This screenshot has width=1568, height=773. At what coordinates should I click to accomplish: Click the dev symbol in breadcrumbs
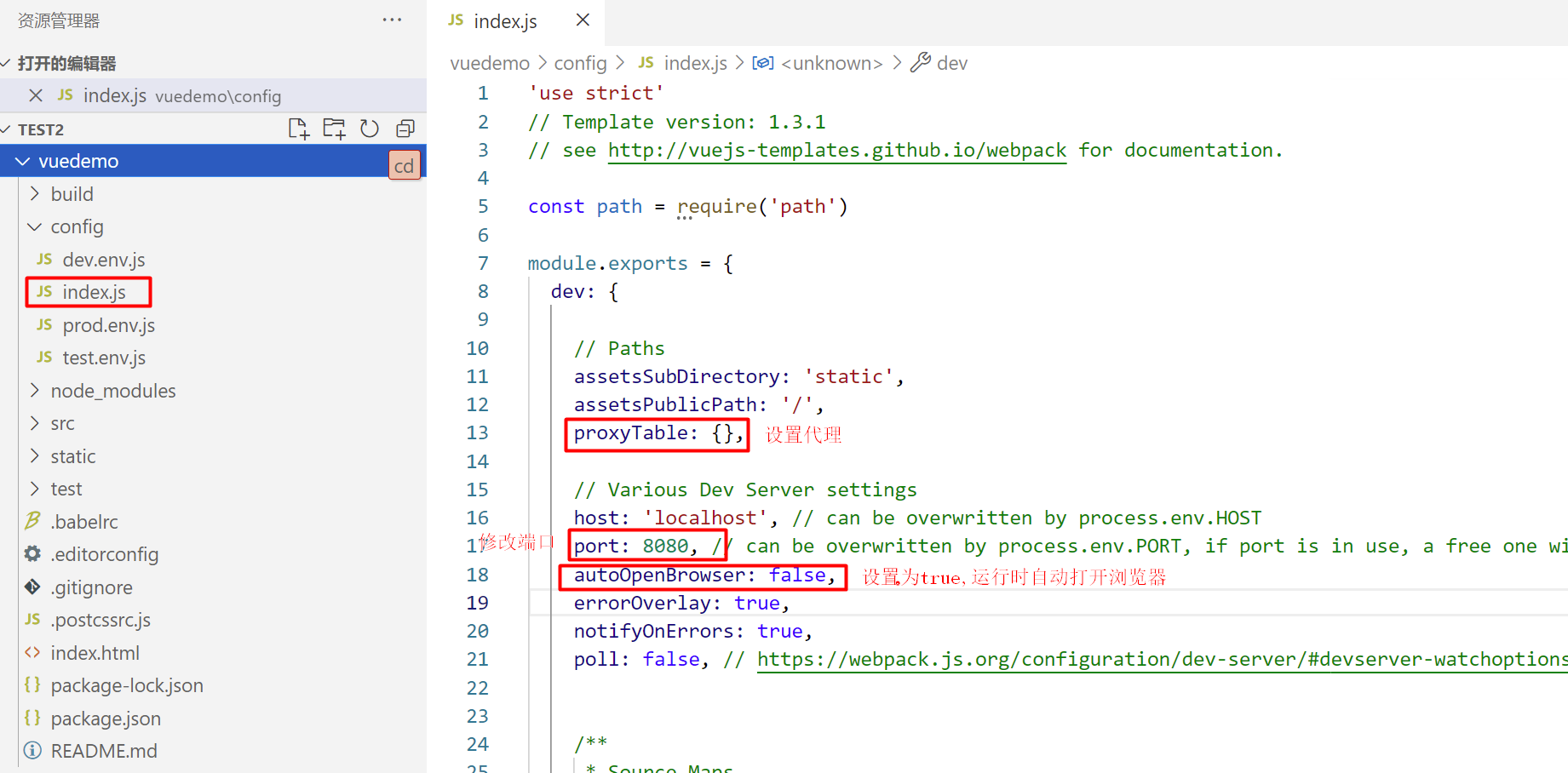[x=951, y=63]
